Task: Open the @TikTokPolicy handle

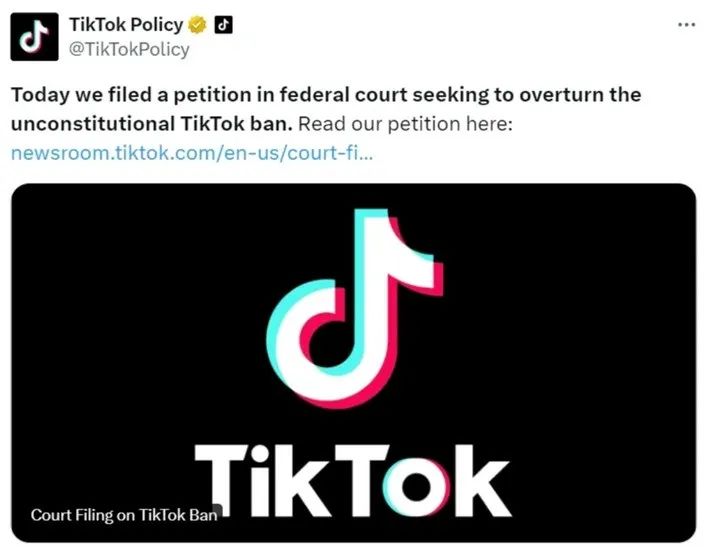Action: [x=129, y=49]
